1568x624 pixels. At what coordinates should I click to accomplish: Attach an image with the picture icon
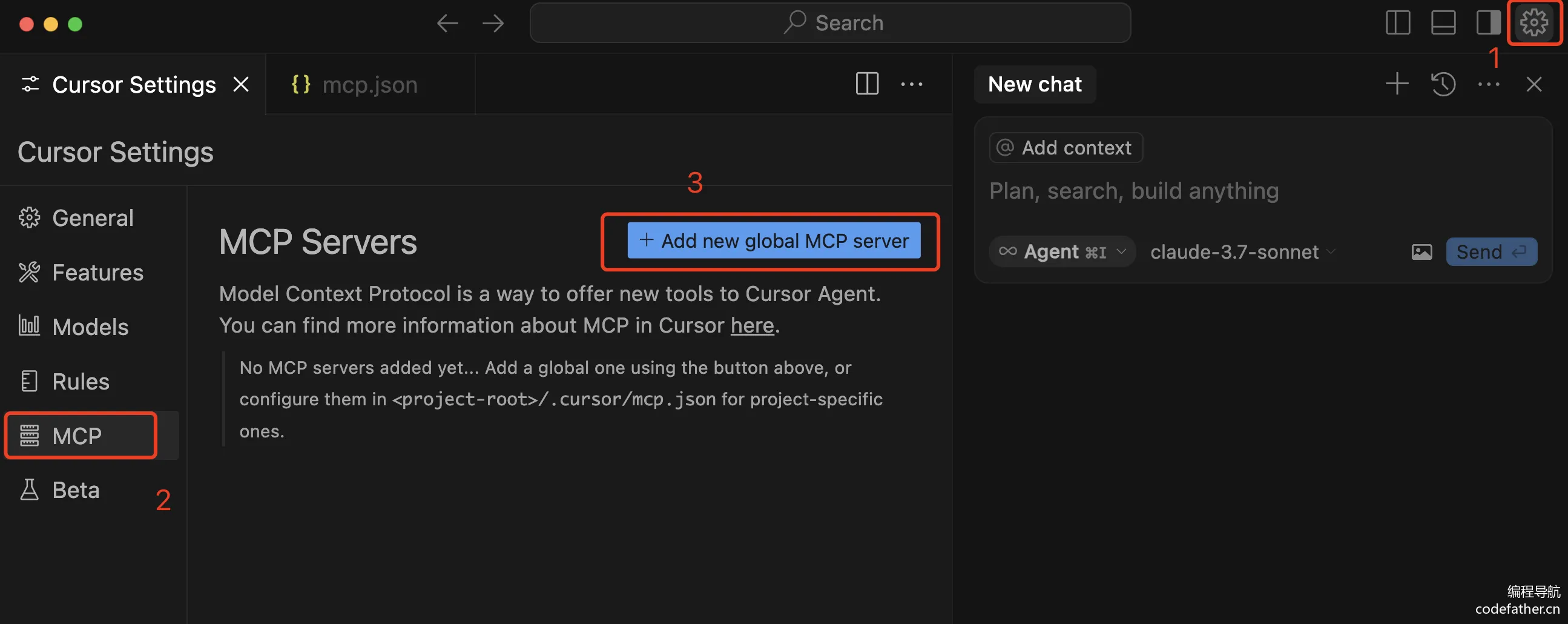(x=1422, y=251)
